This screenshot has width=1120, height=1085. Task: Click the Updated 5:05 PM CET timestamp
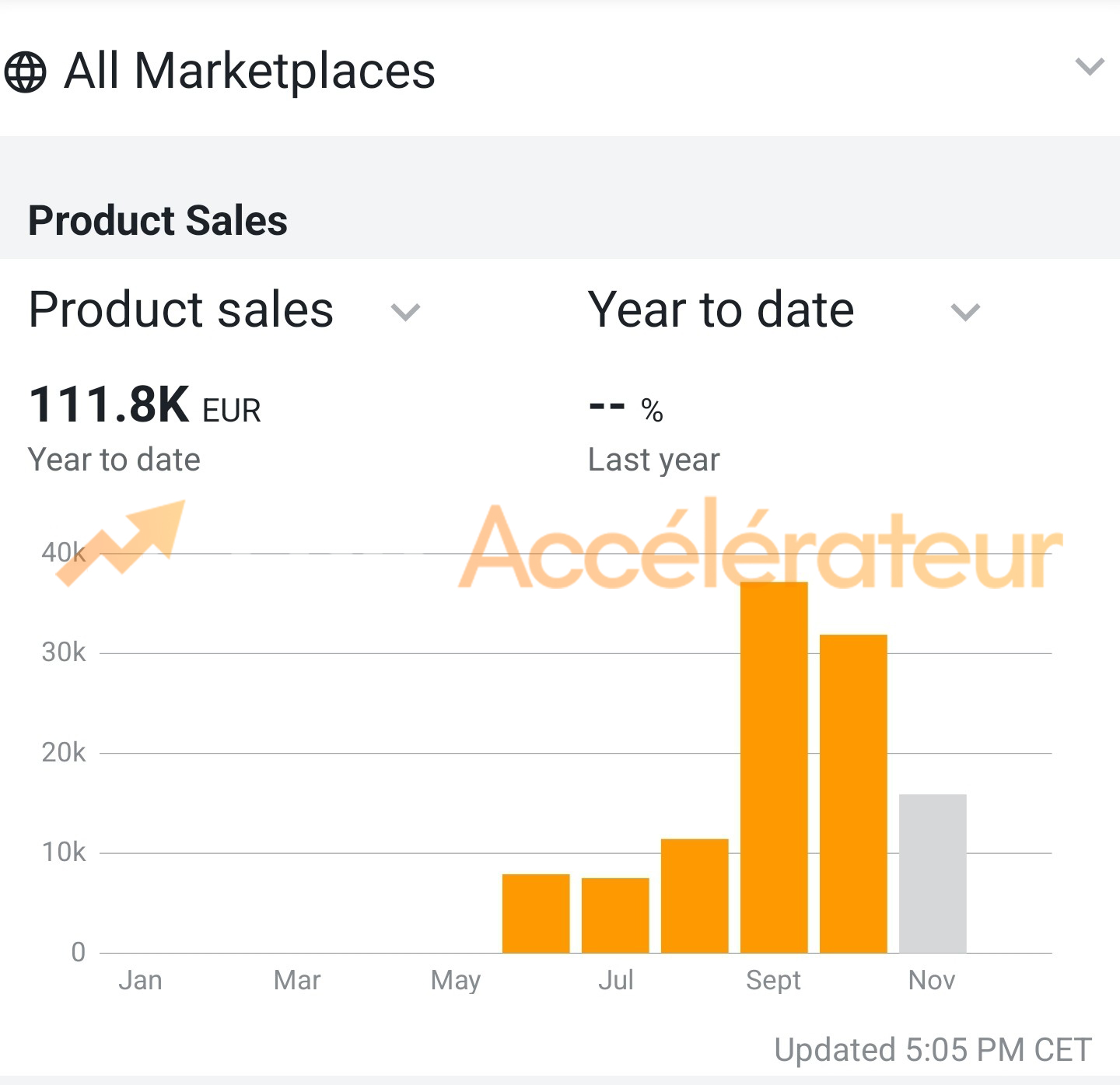[933, 1049]
